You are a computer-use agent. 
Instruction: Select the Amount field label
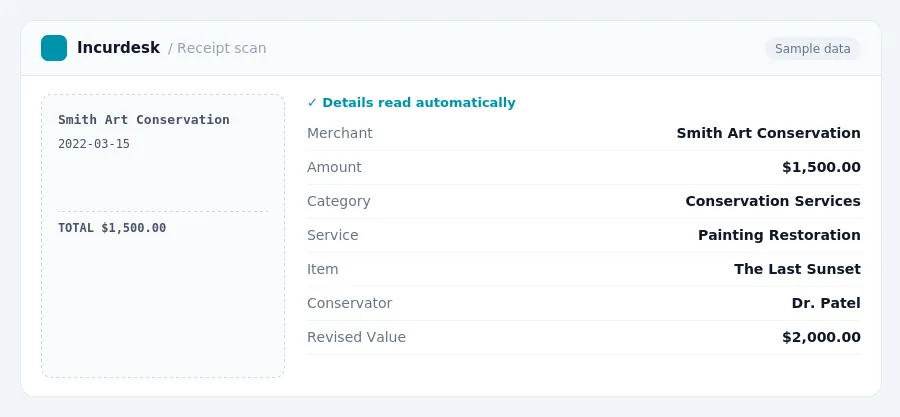334,167
